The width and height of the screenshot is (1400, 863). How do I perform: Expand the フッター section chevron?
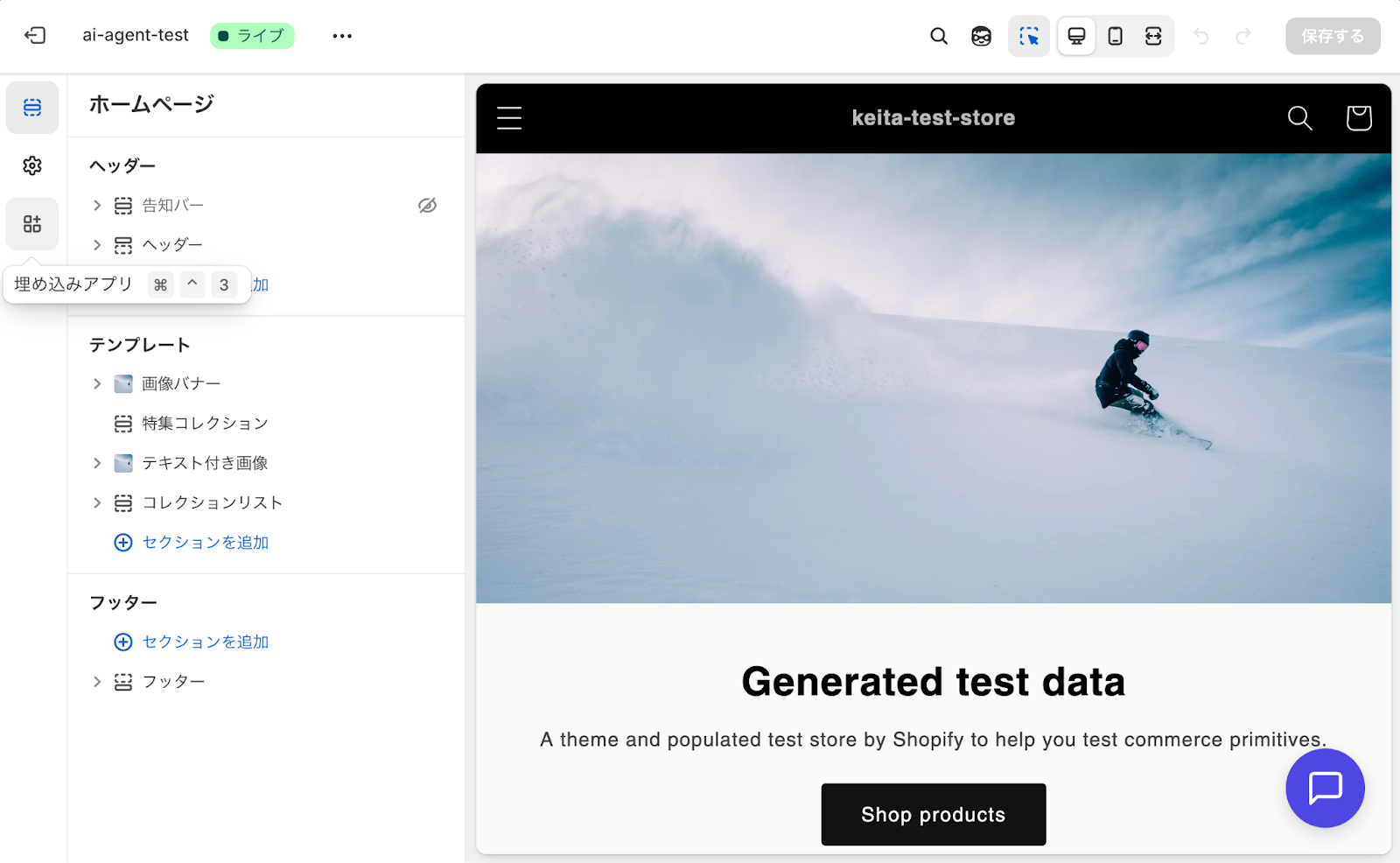pos(97,682)
